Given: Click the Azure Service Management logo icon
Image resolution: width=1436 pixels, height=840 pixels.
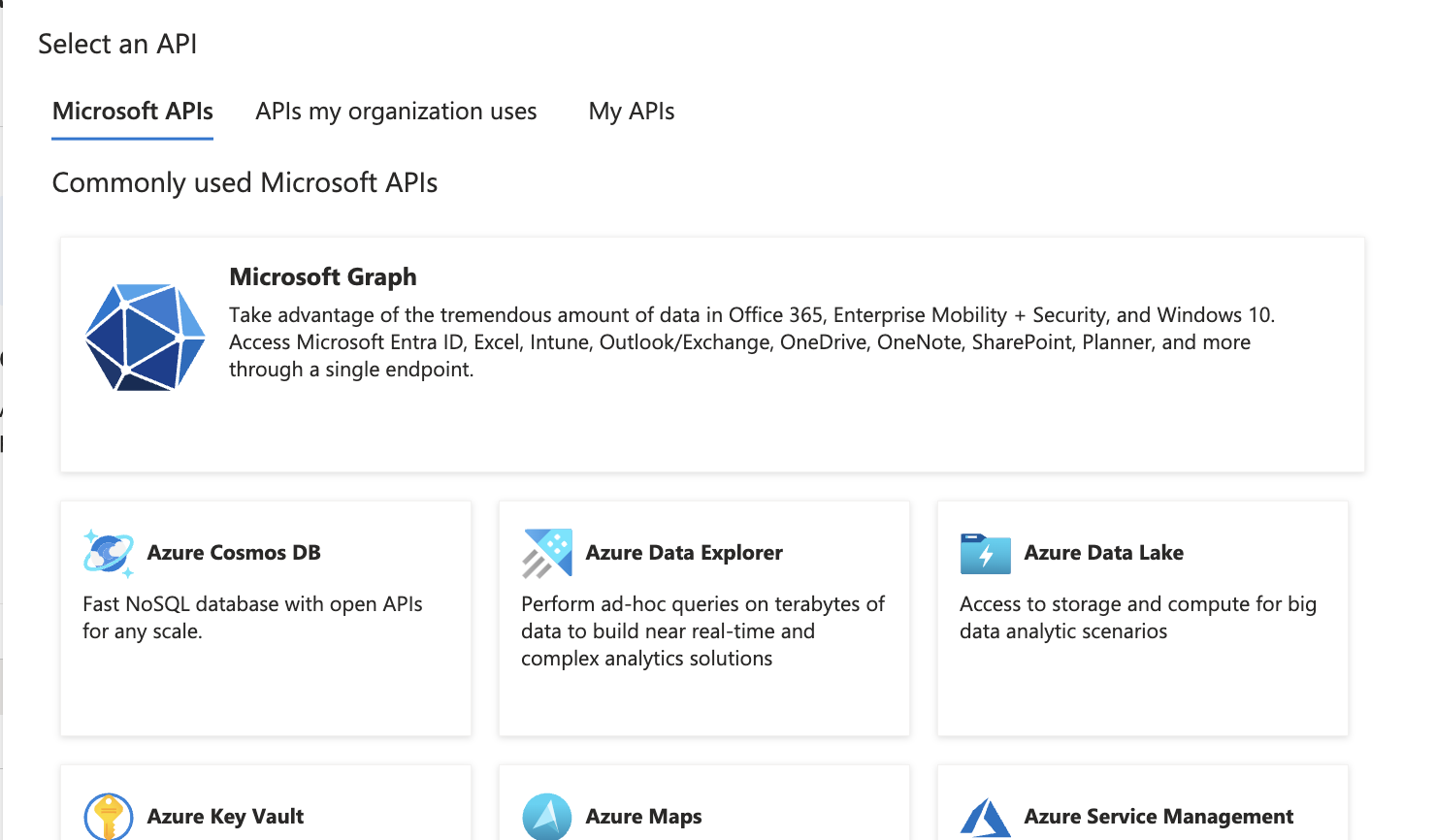Looking at the screenshot, I should 986,818.
